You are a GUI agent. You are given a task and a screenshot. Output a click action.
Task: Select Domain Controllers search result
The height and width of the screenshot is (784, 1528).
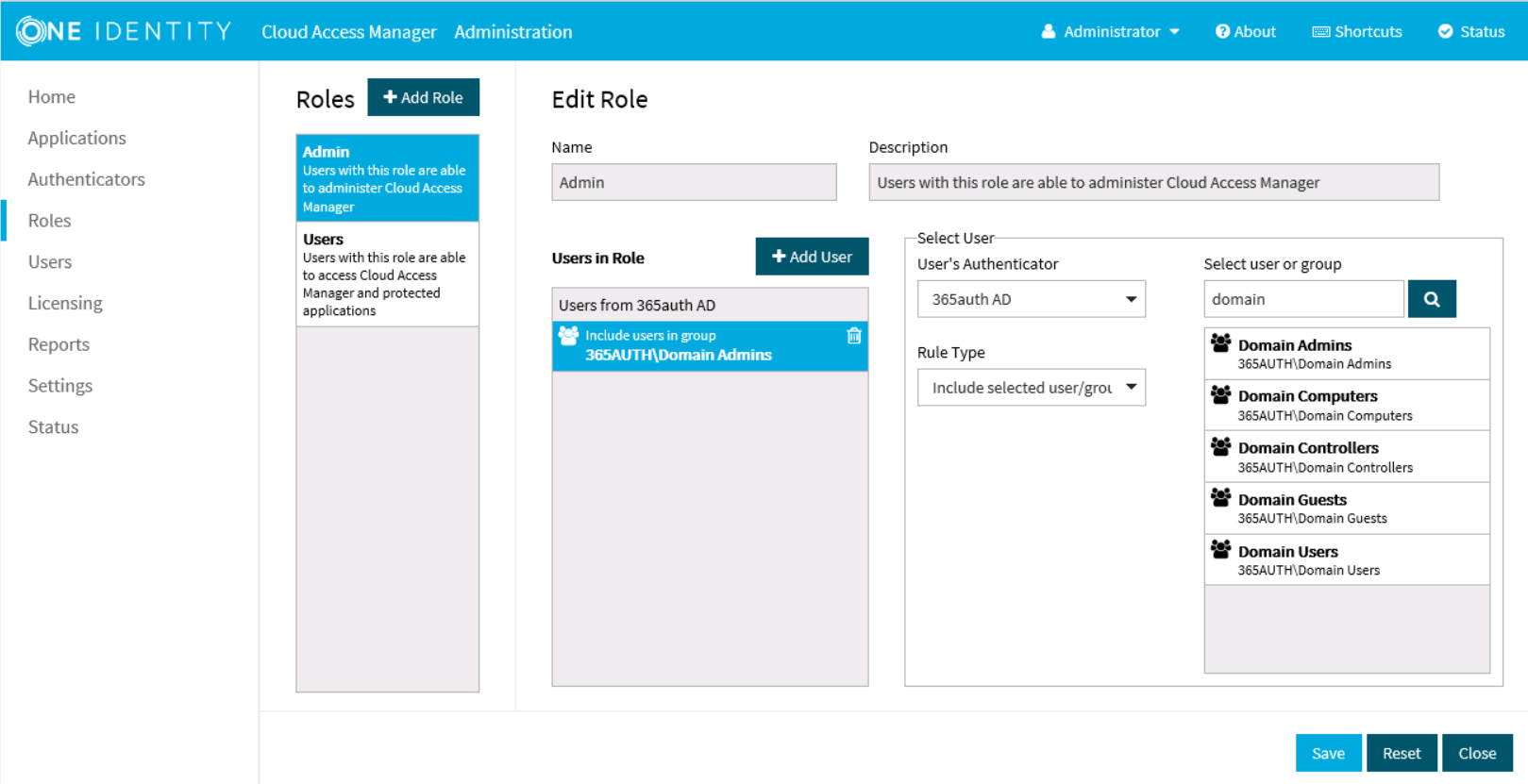click(x=1347, y=458)
